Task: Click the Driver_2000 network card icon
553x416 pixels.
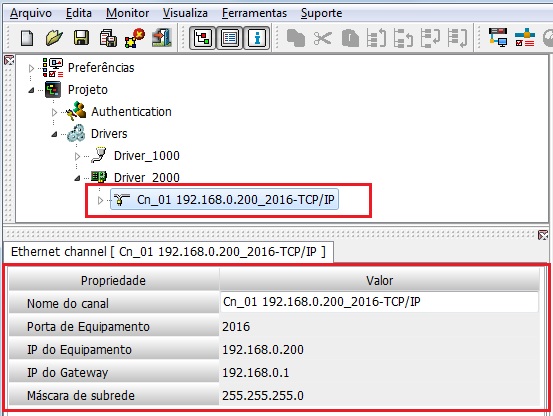Action: click(x=99, y=177)
